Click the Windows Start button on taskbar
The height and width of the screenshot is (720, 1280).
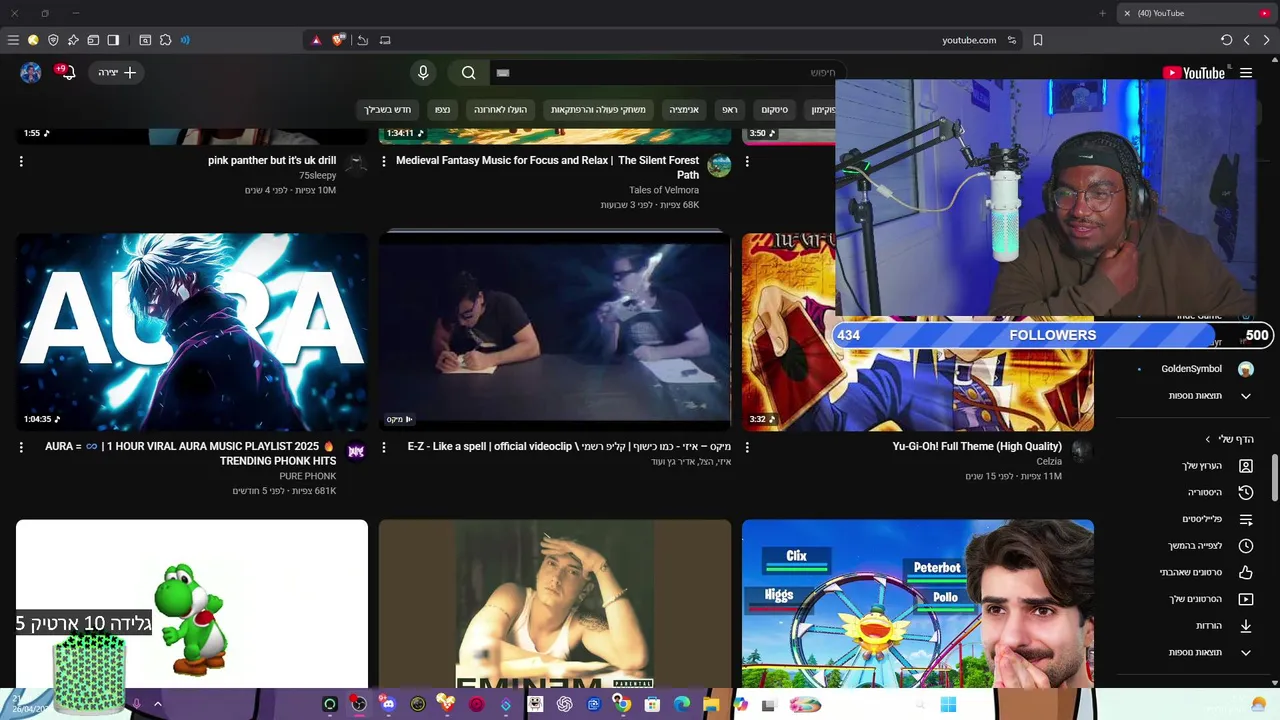pos(948,704)
